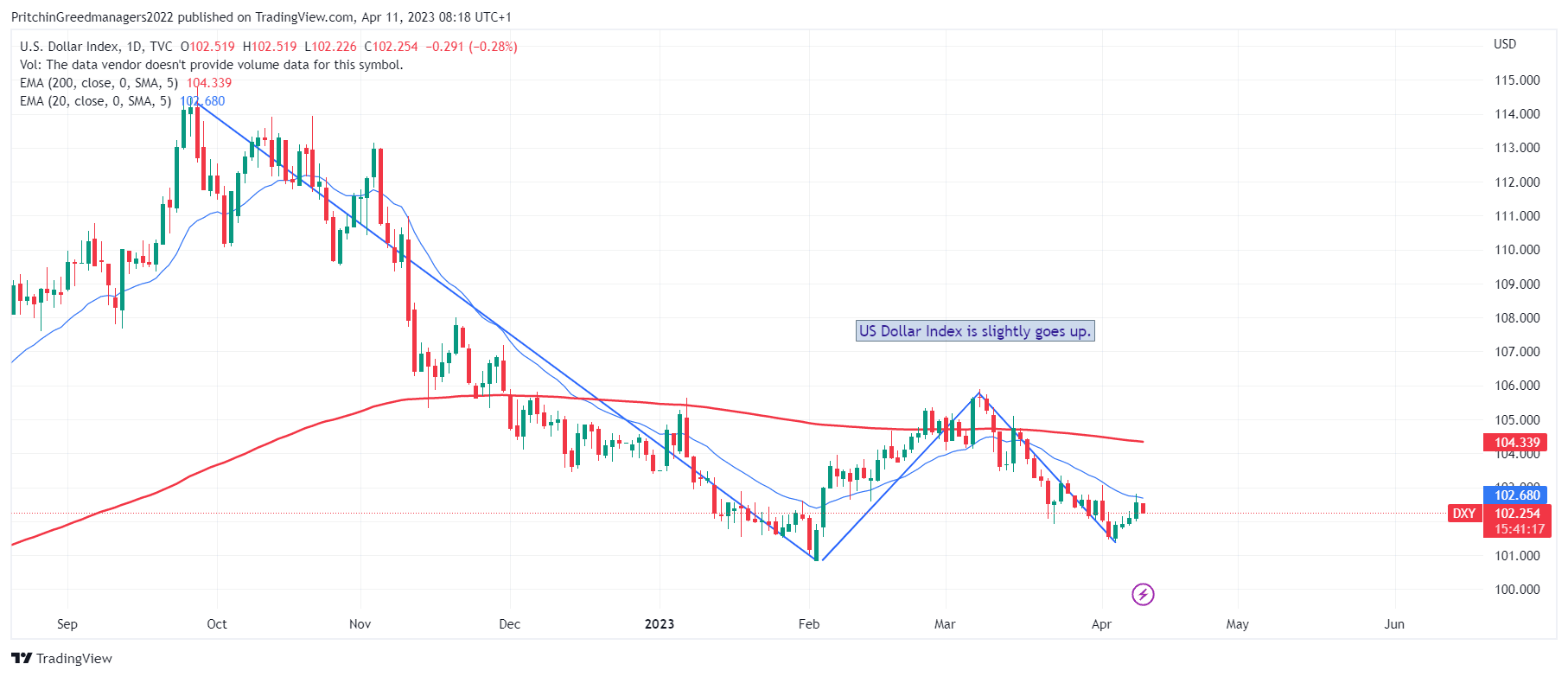The image size is (1568, 677).
Task: Click the purple lightning bolt event icon
Action: click(1143, 594)
